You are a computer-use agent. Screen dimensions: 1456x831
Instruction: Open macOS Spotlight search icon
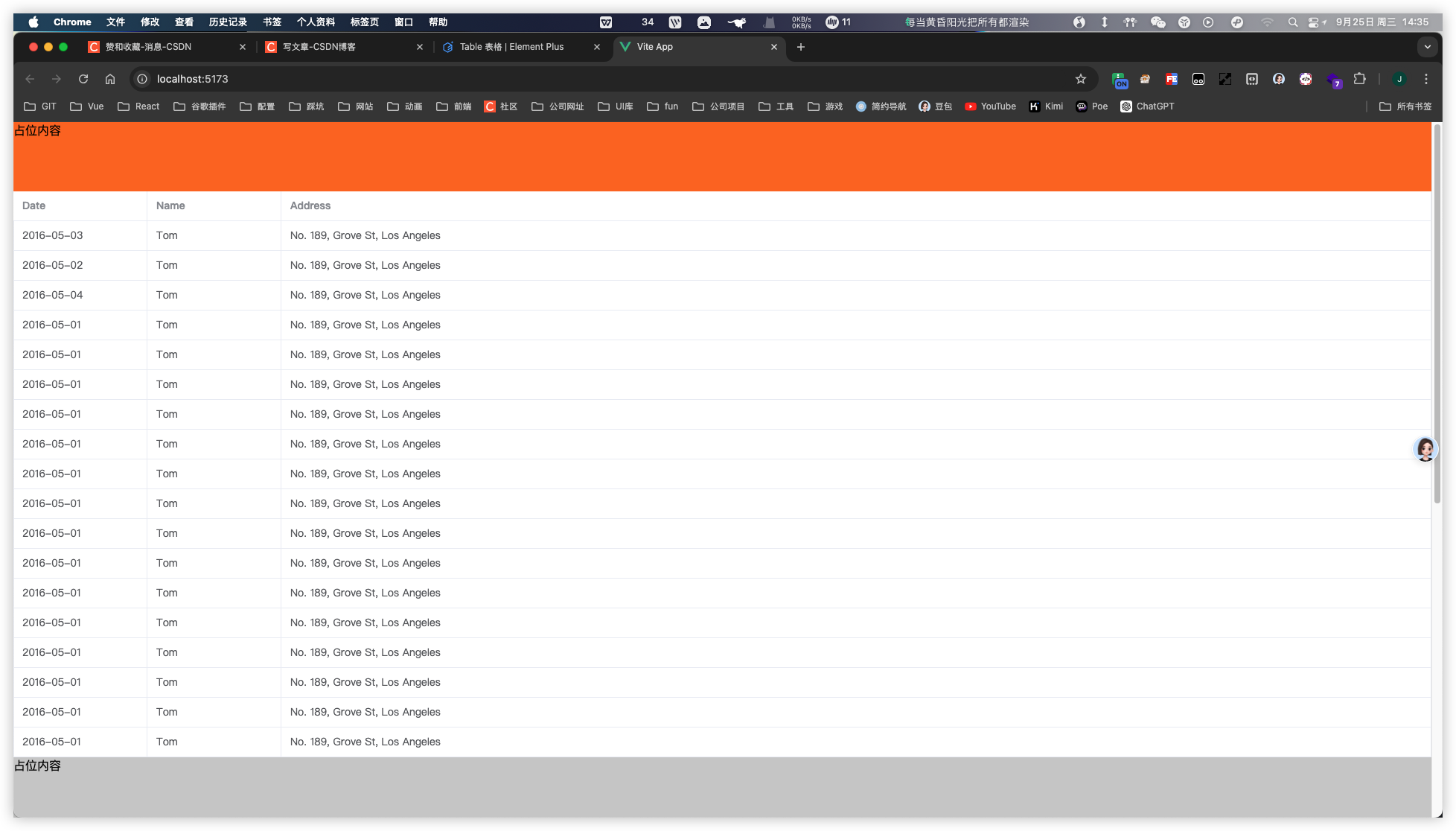click(1293, 22)
